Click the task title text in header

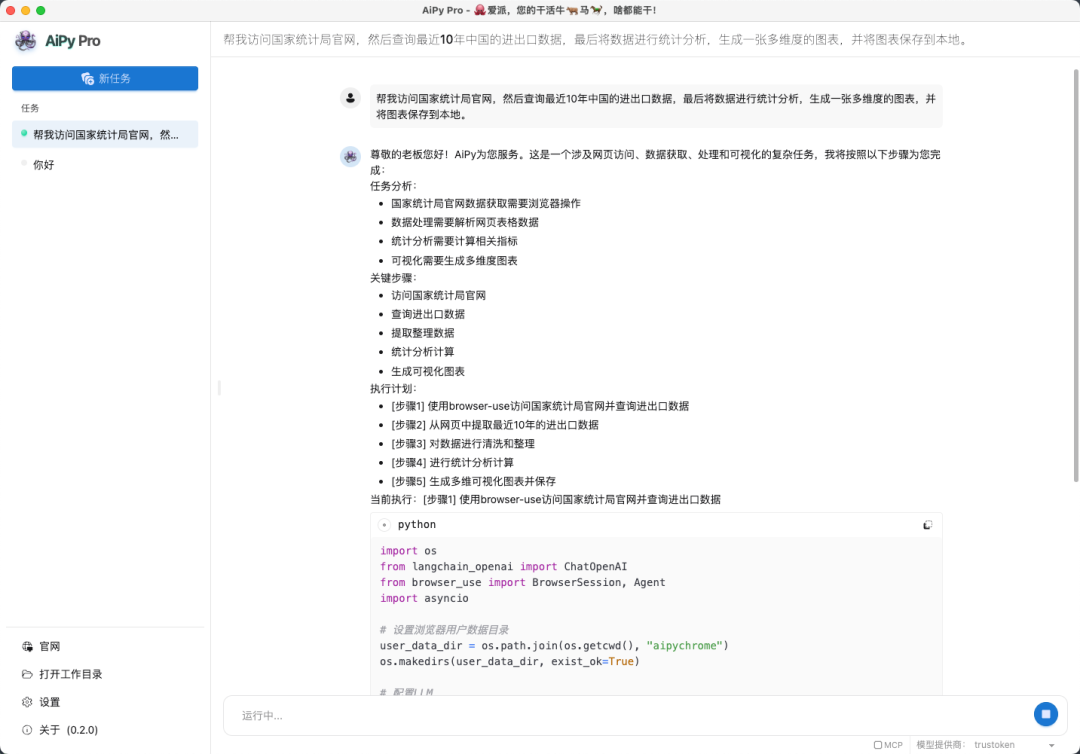tap(596, 40)
